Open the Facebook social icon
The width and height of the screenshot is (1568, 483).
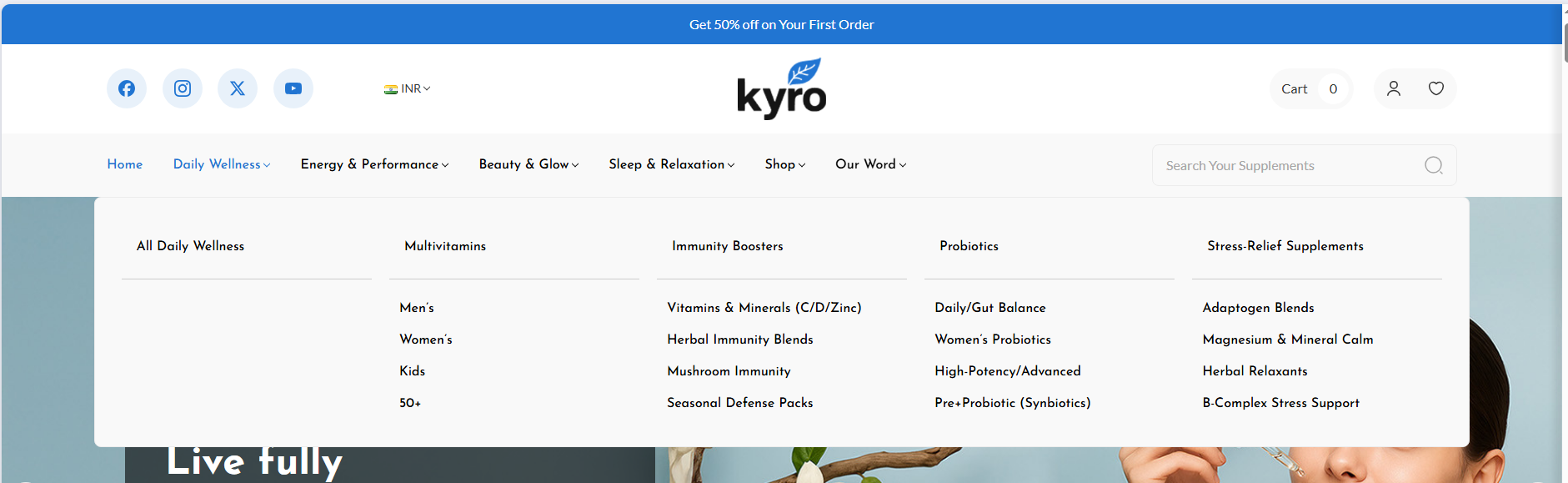(127, 88)
